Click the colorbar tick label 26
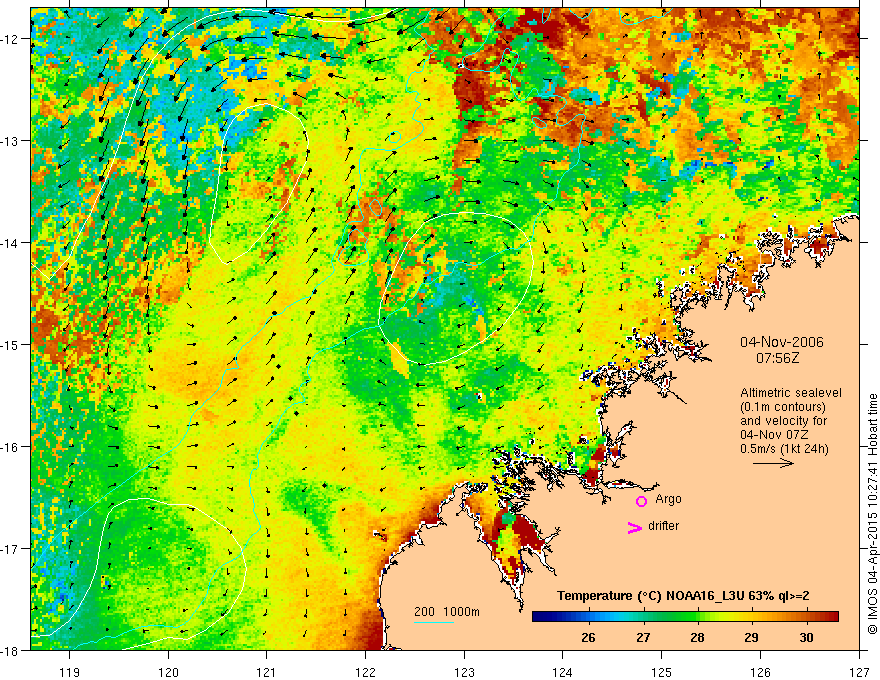 coord(588,638)
